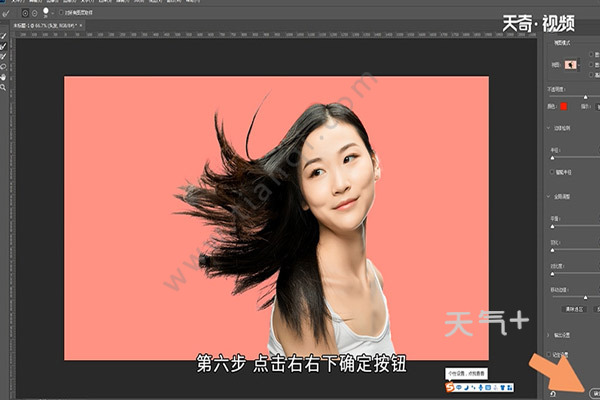The width and height of the screenshot is (600, 400).
Task: Select the Hand tool
Action: point(4,77)
